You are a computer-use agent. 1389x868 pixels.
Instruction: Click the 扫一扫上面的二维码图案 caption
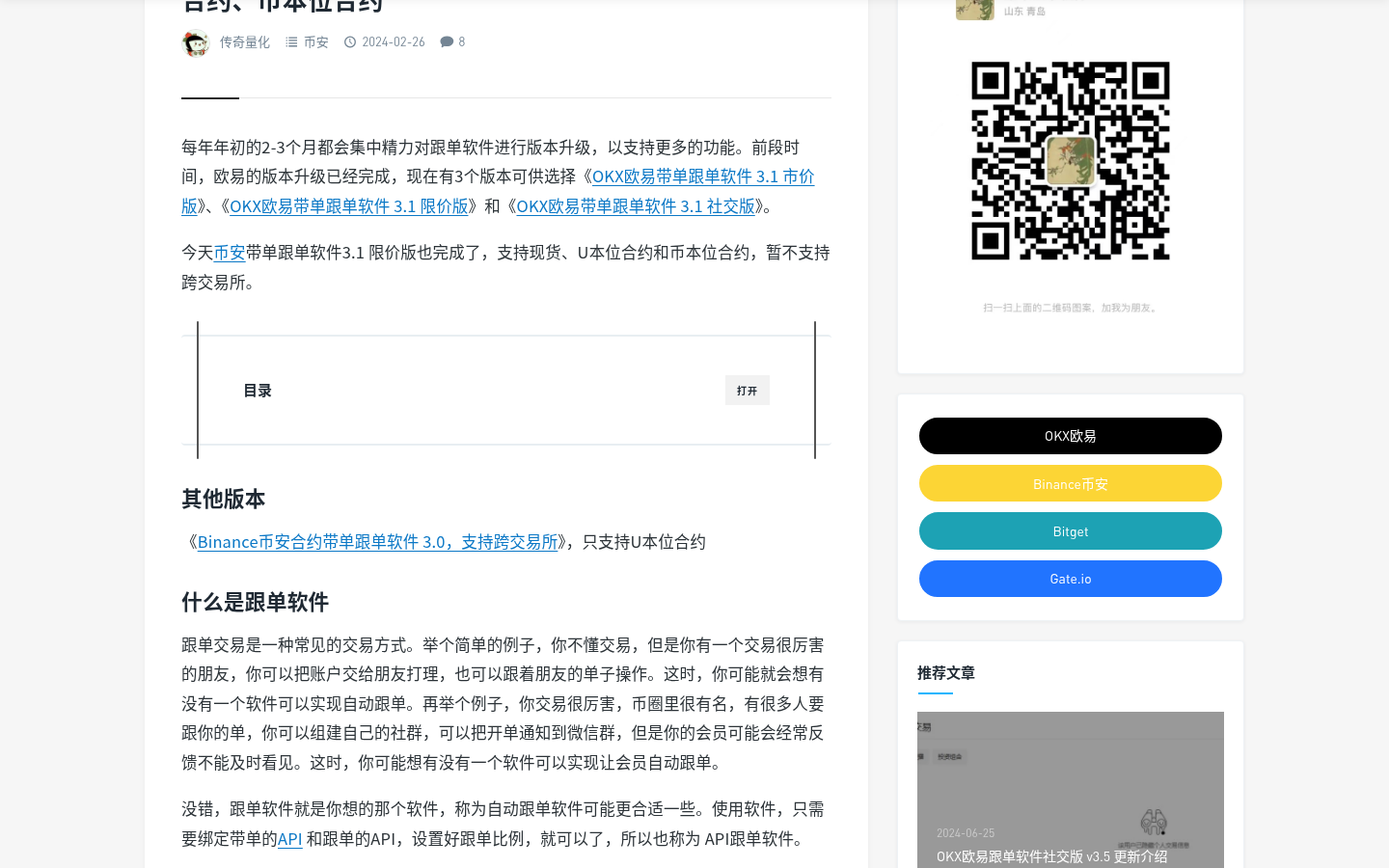tap(1071, 308)
